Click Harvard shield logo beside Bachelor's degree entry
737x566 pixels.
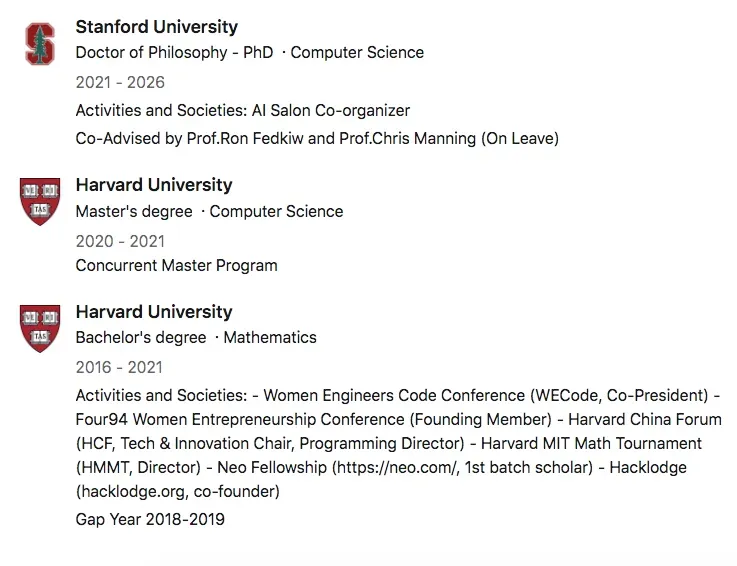tap(40, 329)
